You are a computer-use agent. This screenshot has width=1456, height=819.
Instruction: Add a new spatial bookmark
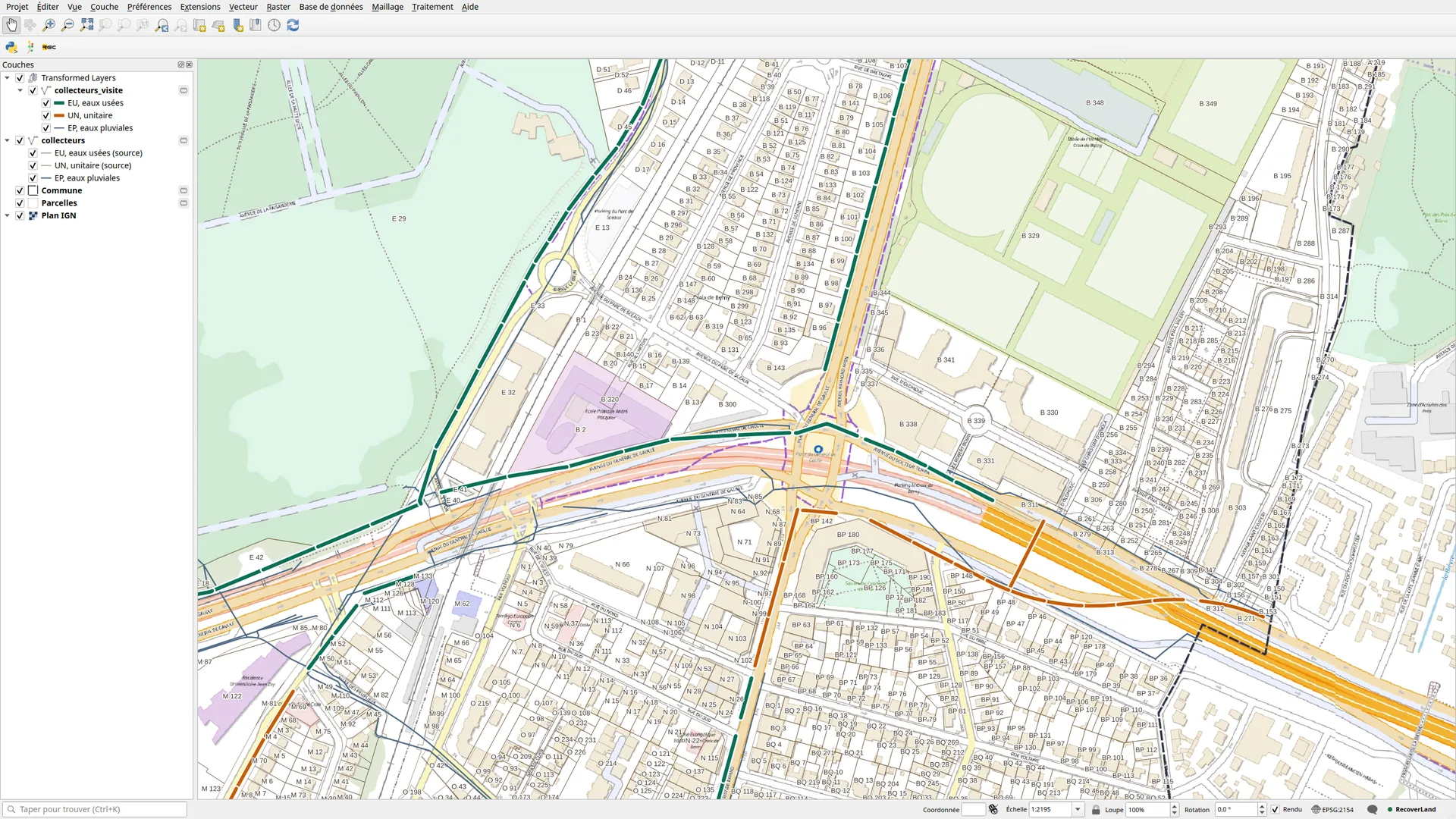point(237,25)
